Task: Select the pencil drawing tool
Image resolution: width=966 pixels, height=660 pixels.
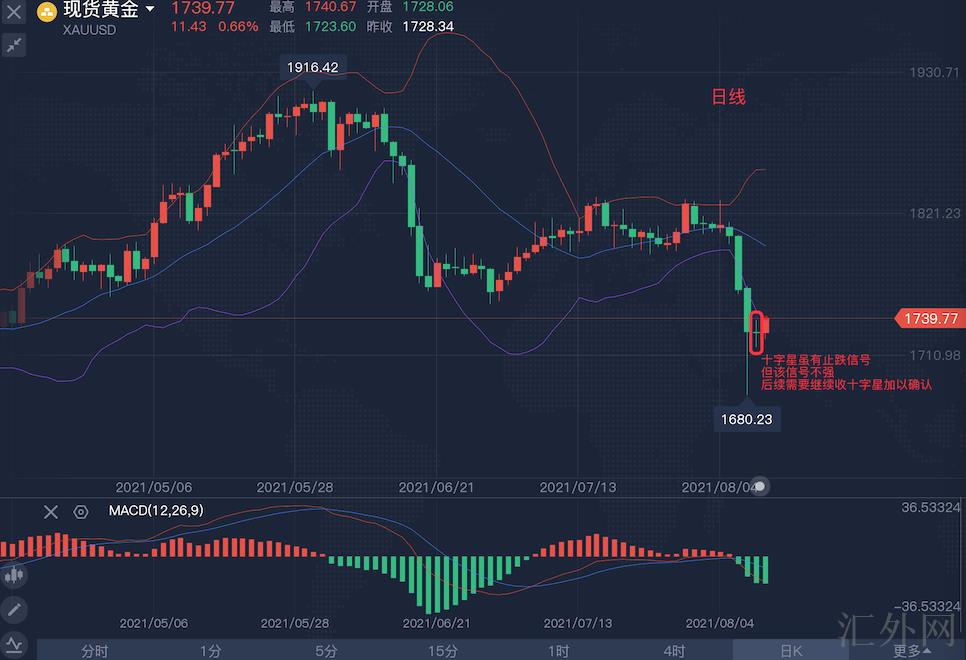Action: pyautogui.click(x=14, y=608)
